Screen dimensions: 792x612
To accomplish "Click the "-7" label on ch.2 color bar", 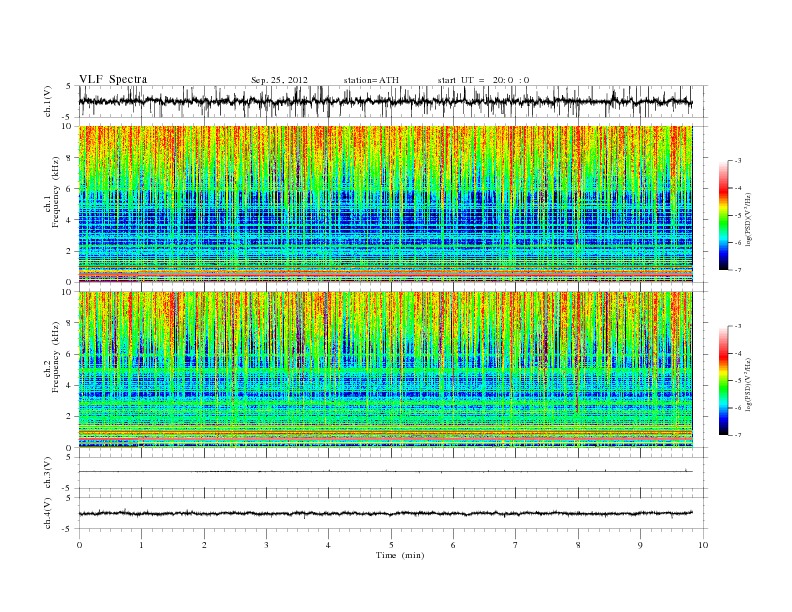I will pyautogui.click(x=737, y=435).
